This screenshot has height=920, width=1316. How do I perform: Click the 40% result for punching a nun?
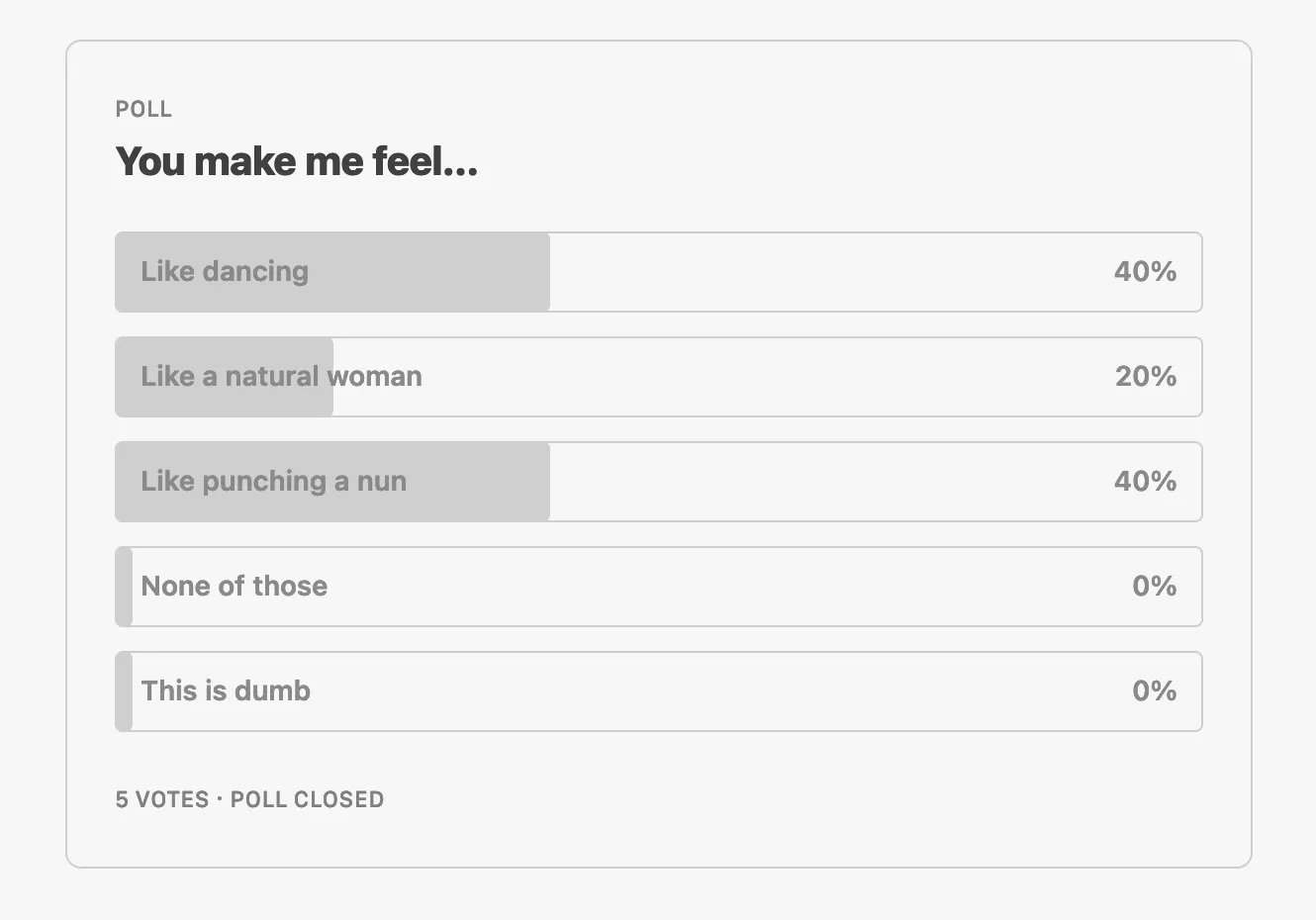point(1145,482)
